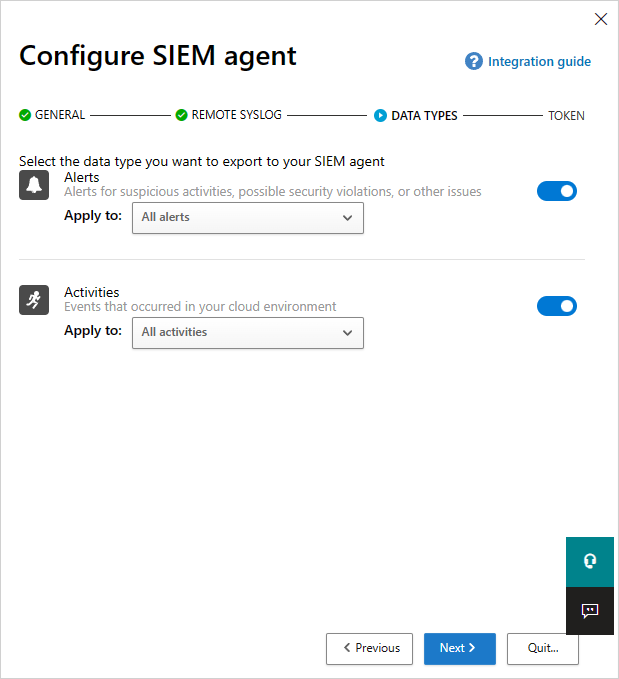This screenshot has width=619, height=679.
Task: Expand the All alerts dropdown
Action: pyautogui.click(x=248, y=217)
